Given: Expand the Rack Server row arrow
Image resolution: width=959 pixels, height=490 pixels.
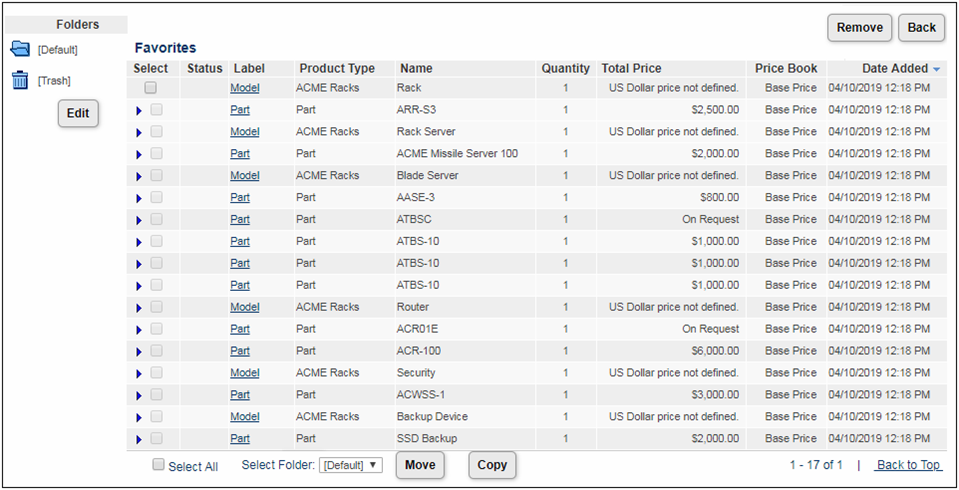Looking at the screenshot, I should (139, 132).
